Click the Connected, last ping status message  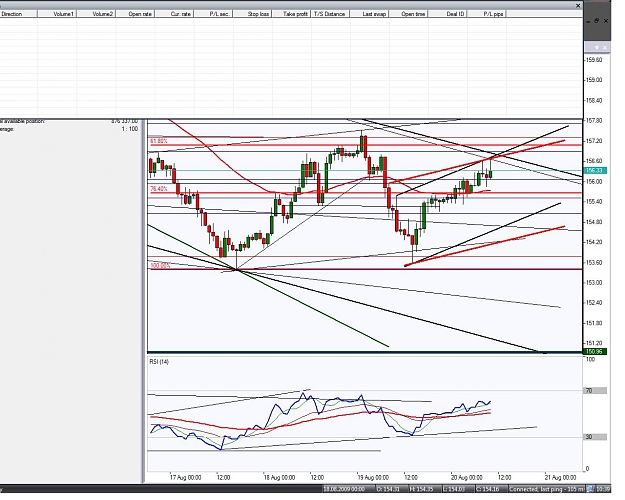pyautogui.click(x=546, y=489)
